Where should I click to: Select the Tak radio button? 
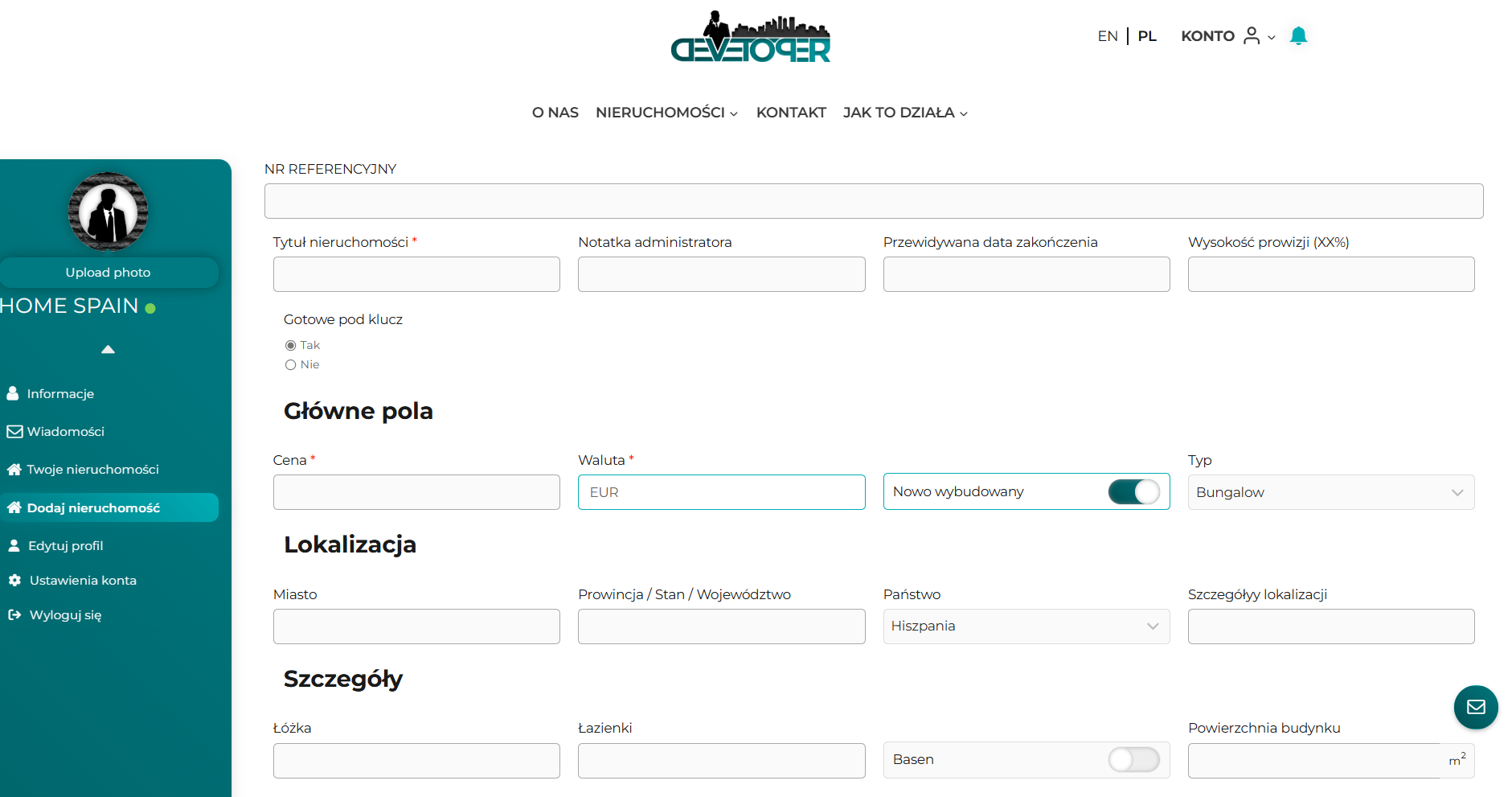(x=290, y=345)
